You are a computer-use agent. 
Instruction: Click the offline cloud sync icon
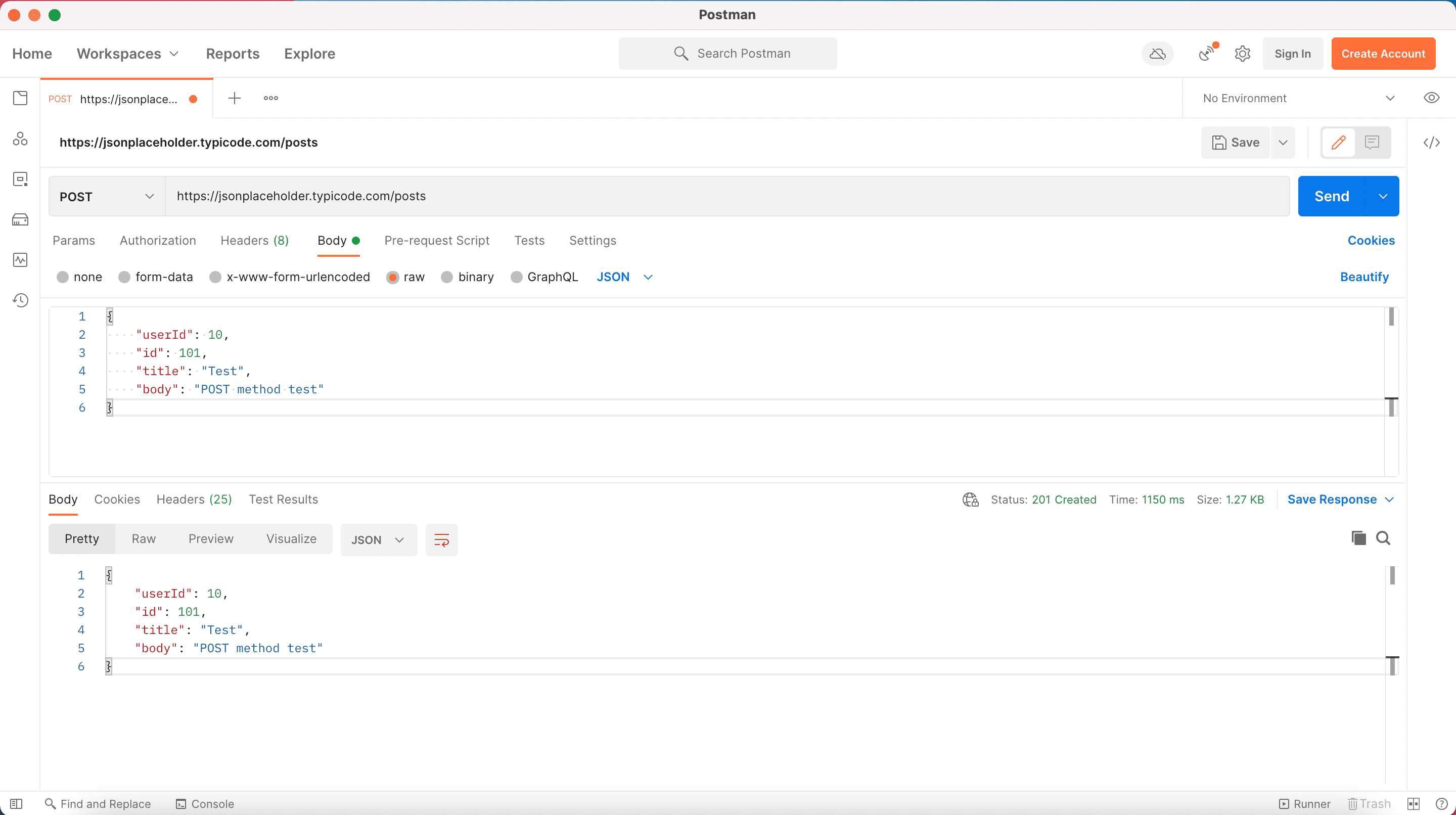[x=1158, y=54]
